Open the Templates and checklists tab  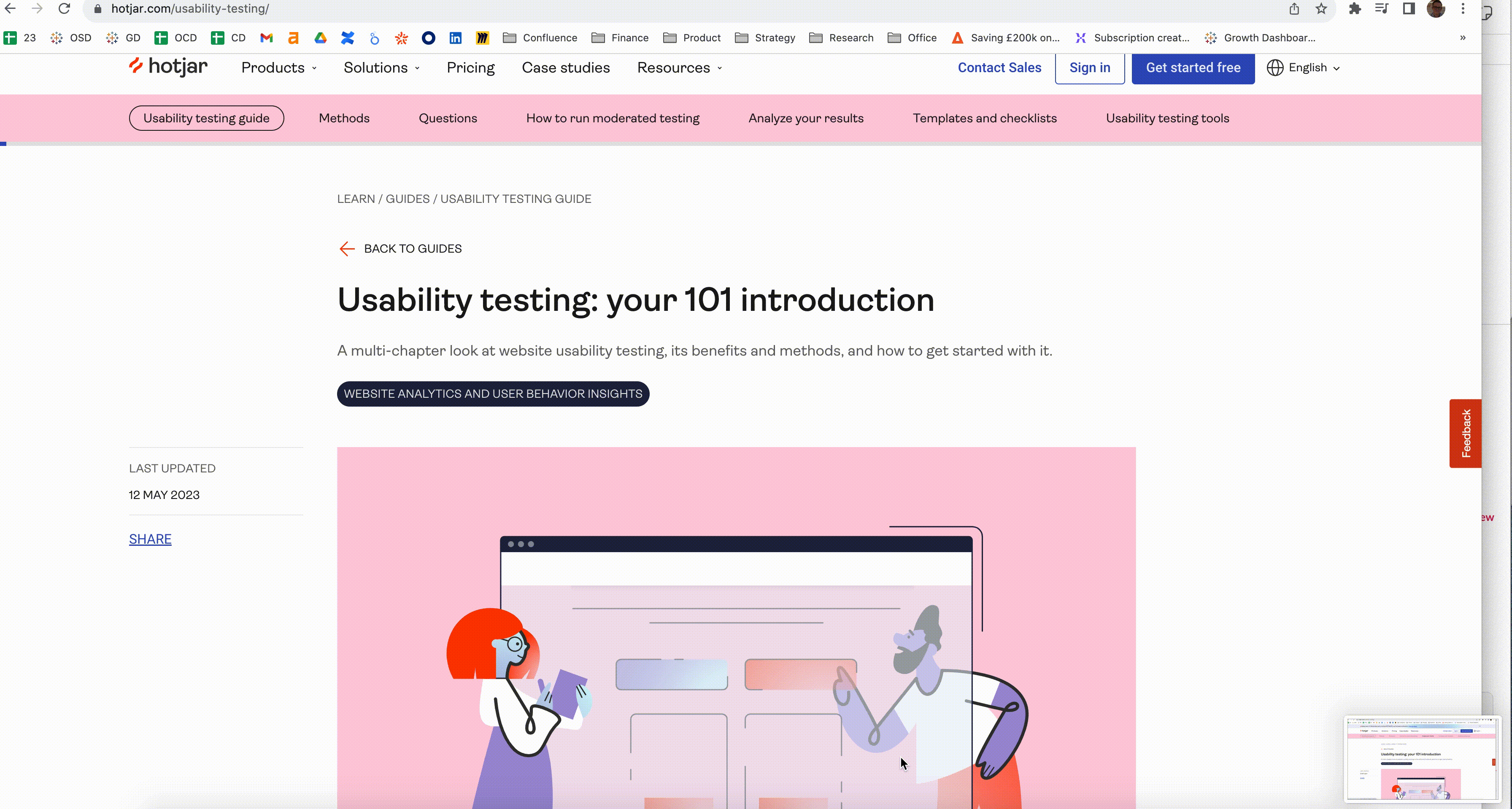[x=984, y=119]
